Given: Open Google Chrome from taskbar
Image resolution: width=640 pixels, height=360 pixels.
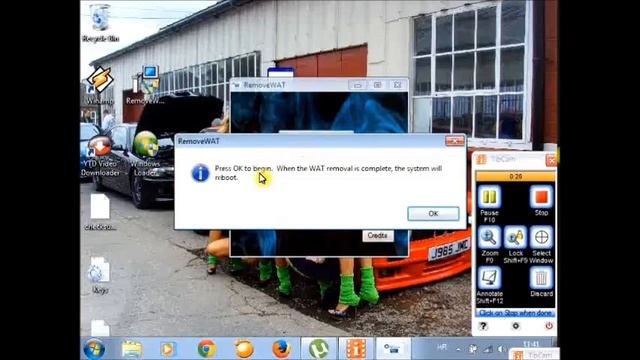Looking at the screenshot, I should tap(207, 349).
